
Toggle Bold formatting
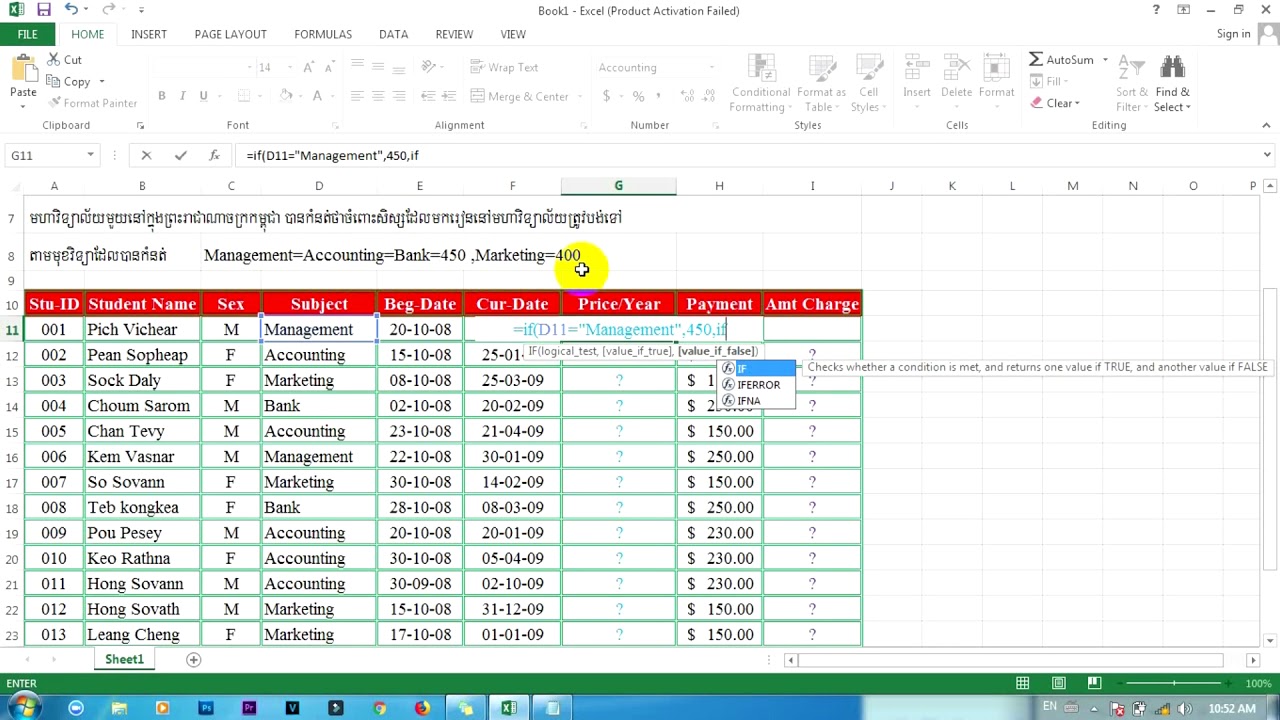pyautogui.click(x=161, y=96)
